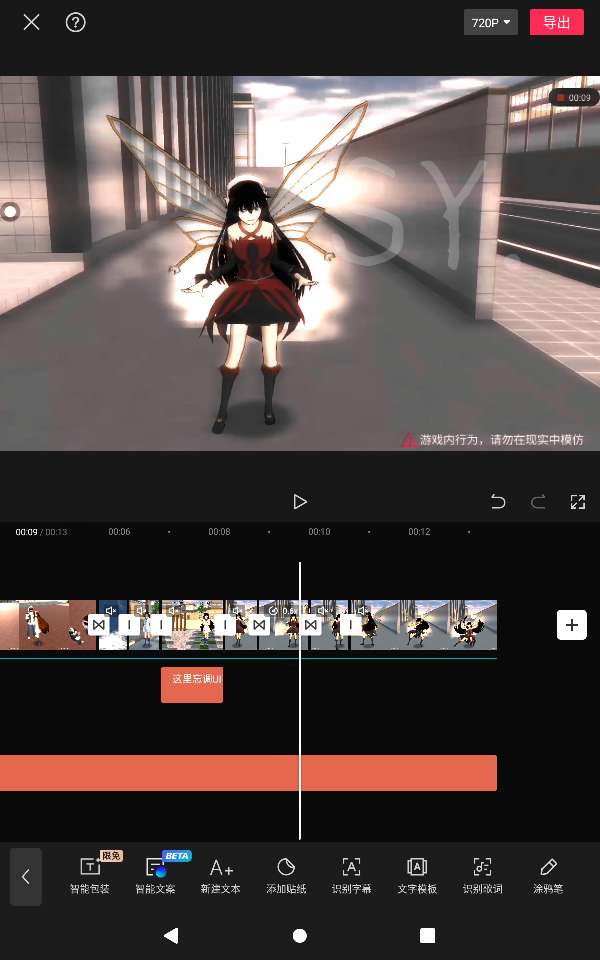Open the help question-mark icon
600x960 pixels.
tap(75, 23)
